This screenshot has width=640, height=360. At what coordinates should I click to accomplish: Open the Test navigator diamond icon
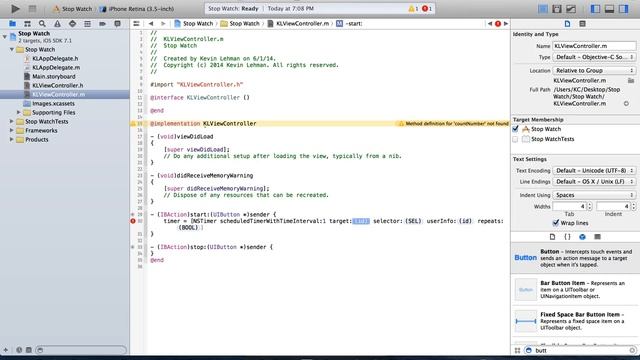[x=72, y=24]
